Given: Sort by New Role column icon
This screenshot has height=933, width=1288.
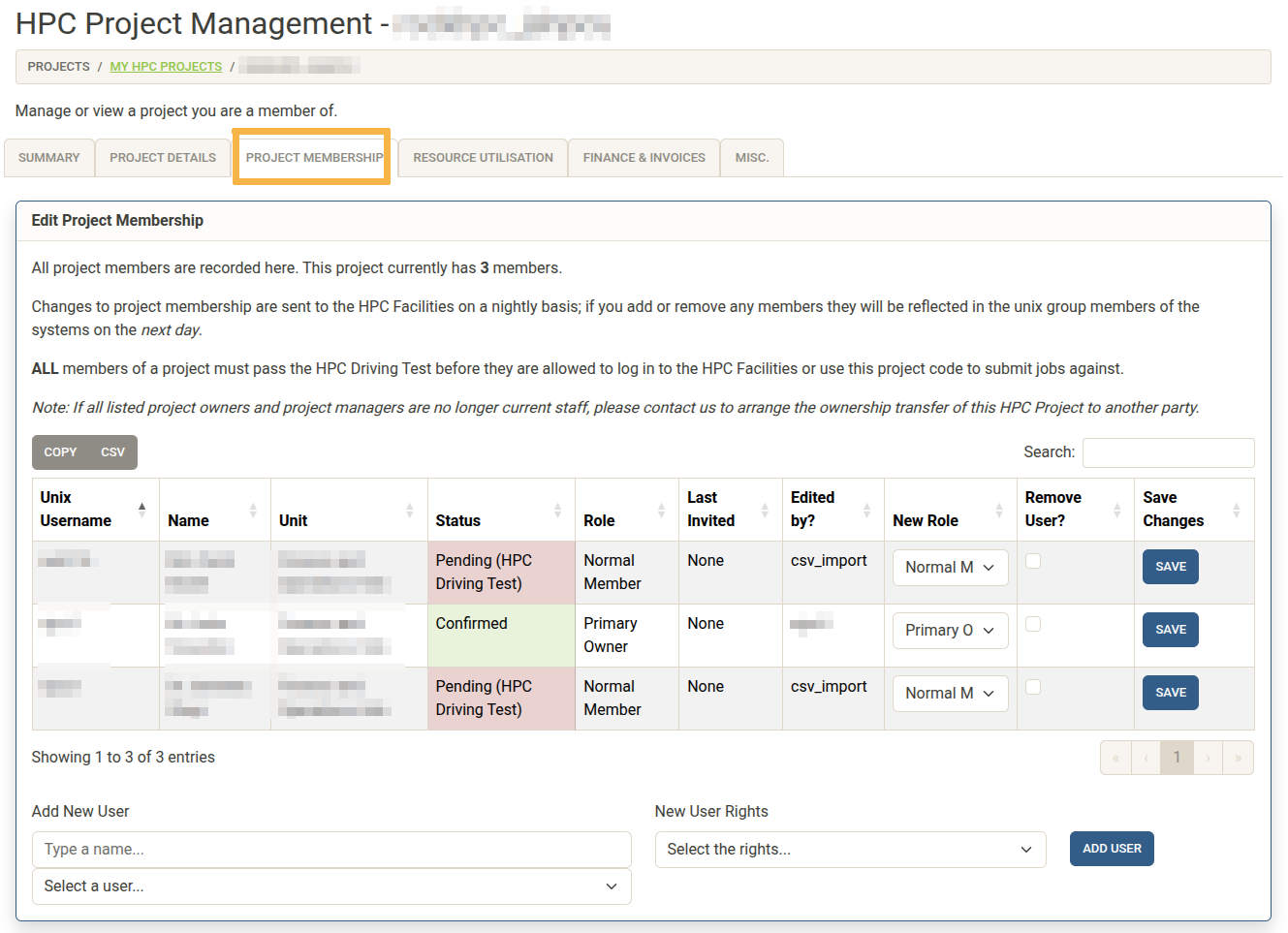Looking at the screenshot, I should 999,510.
